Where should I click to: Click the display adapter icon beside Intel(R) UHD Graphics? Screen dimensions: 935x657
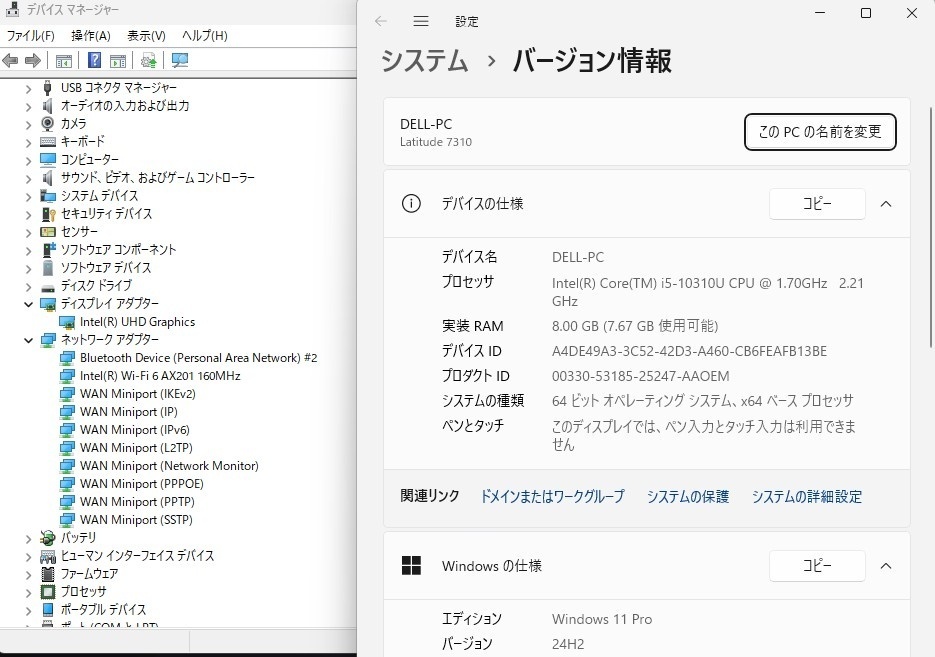[x=67, y=322]
